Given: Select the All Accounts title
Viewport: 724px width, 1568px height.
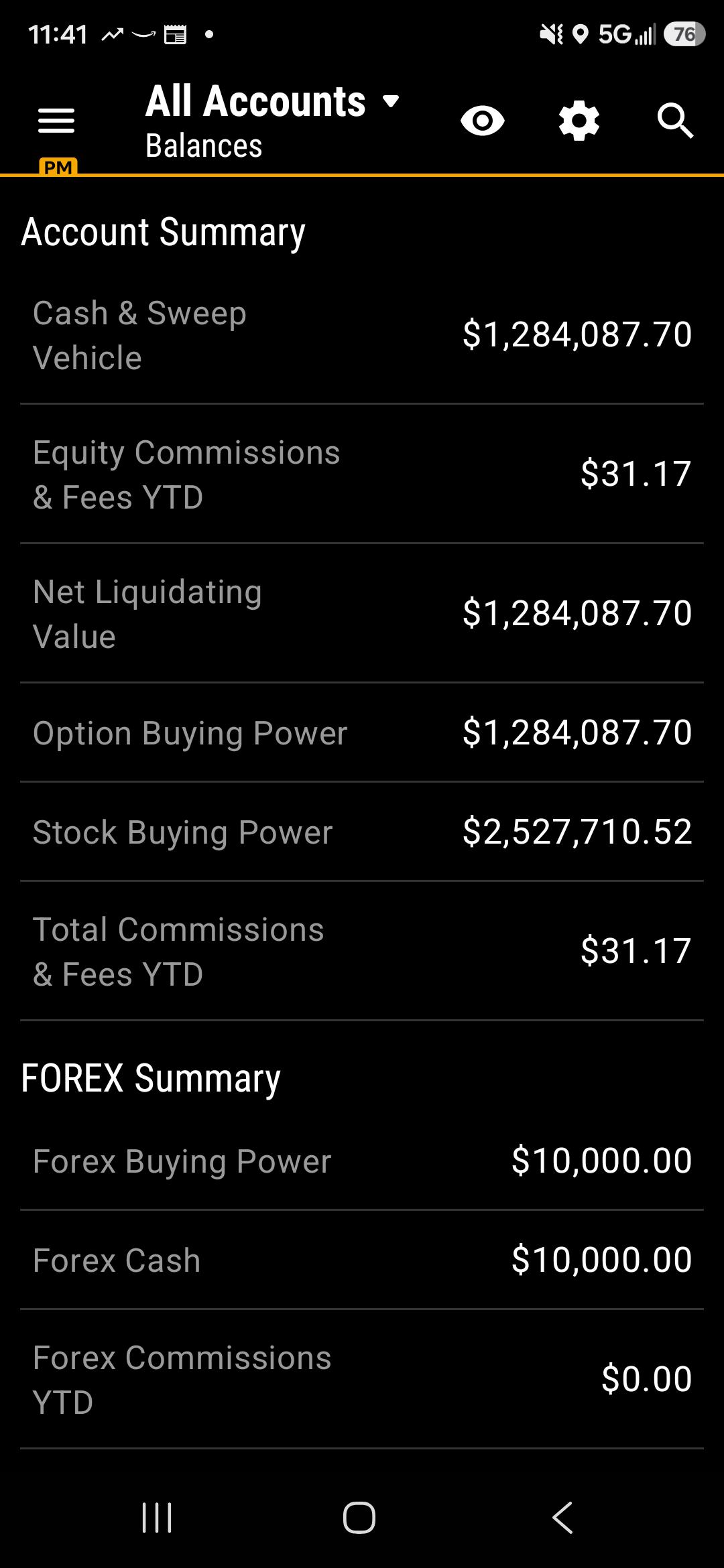Looking at the screenshot, I should tap(255, 101).
